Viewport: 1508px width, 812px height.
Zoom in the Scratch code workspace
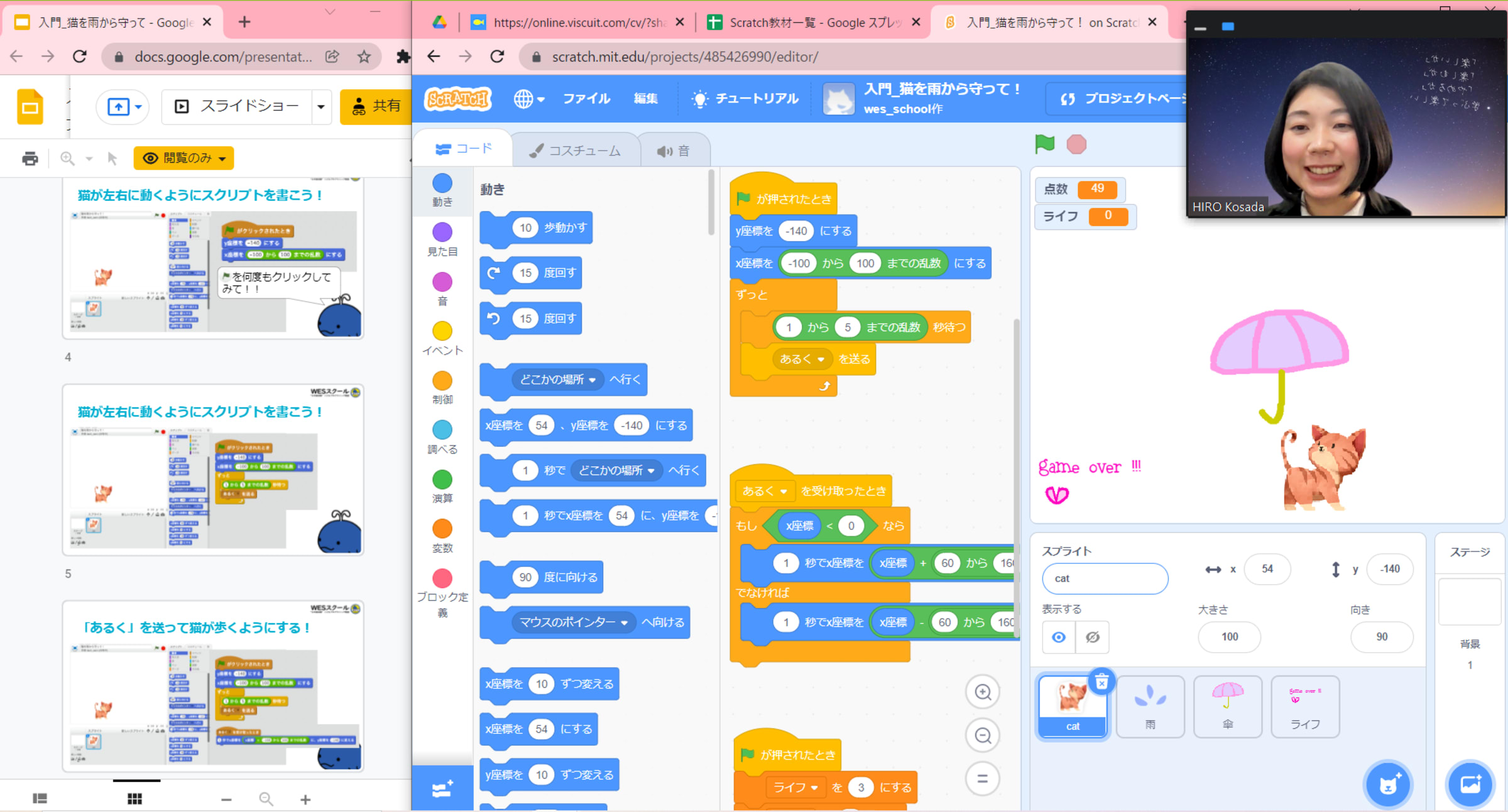click(x=983, y=692)
